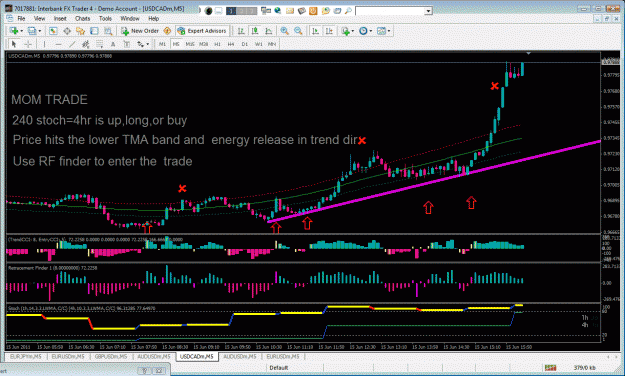Select the Horizontal Line drawing tool
Viewport: 625px width, 376px height.
coord(59,44)
